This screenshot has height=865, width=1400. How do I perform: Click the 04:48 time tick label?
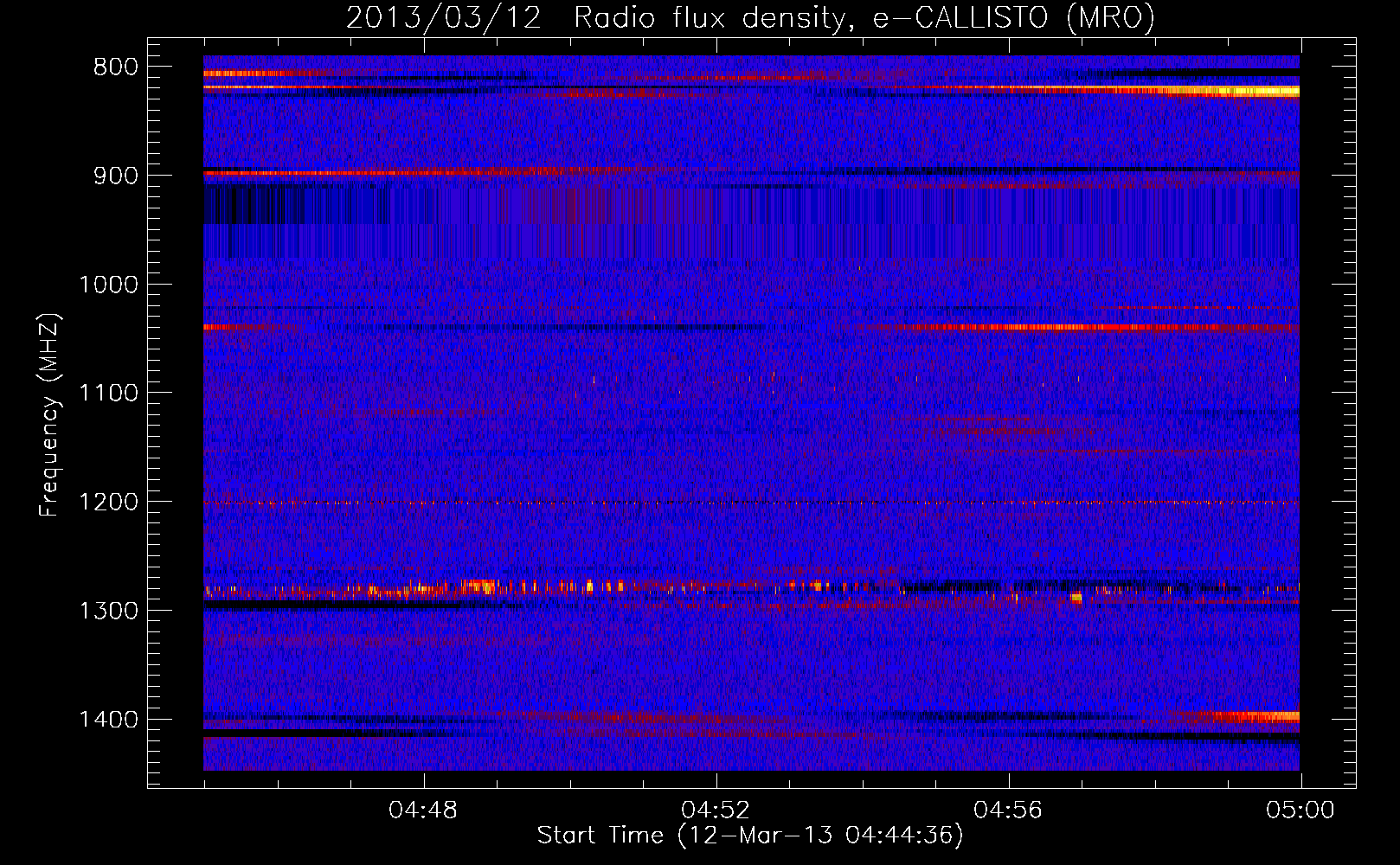(423, 811)
